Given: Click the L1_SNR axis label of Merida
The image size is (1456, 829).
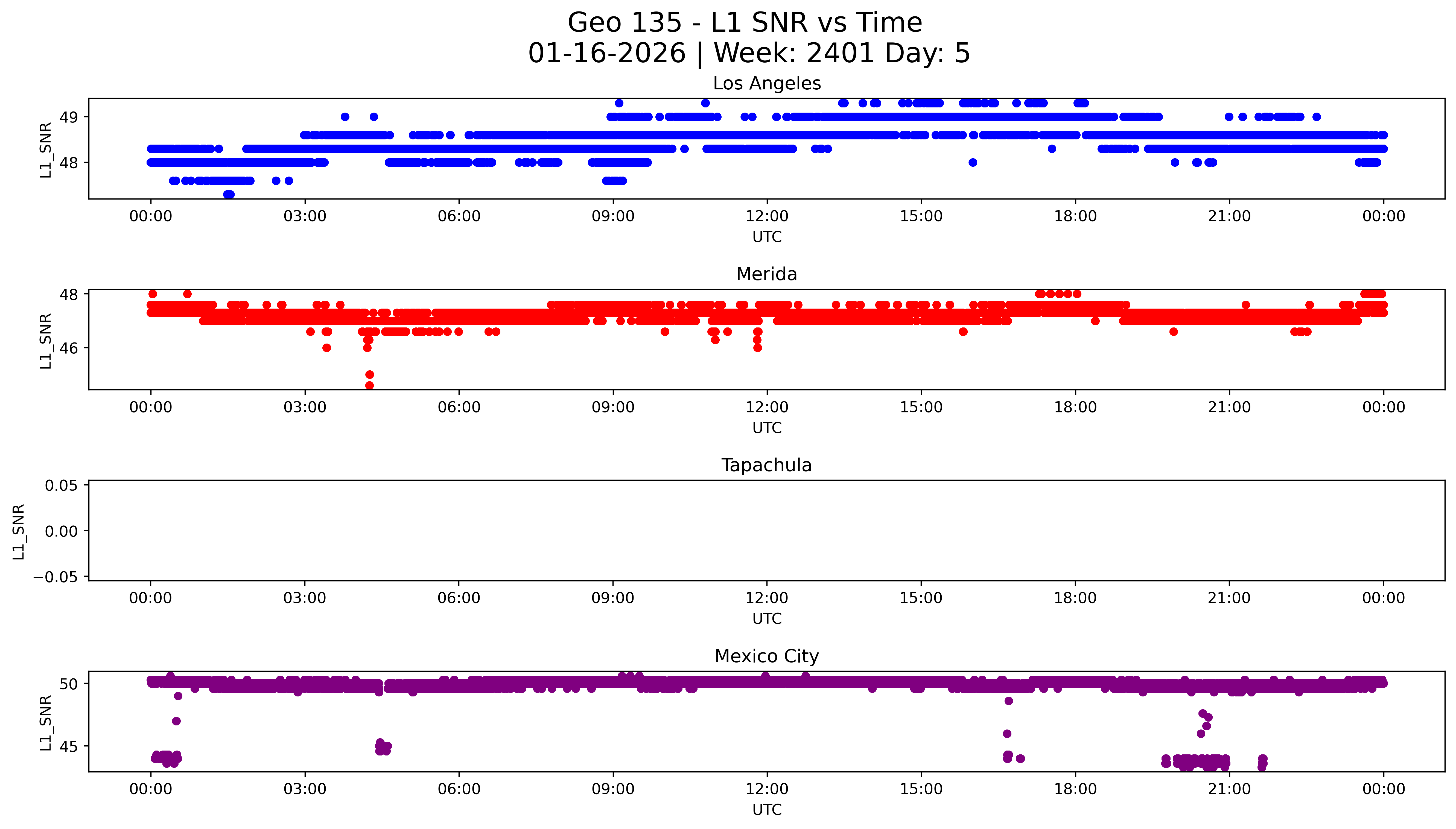Looking at the screenshot, I should [46, 341].
